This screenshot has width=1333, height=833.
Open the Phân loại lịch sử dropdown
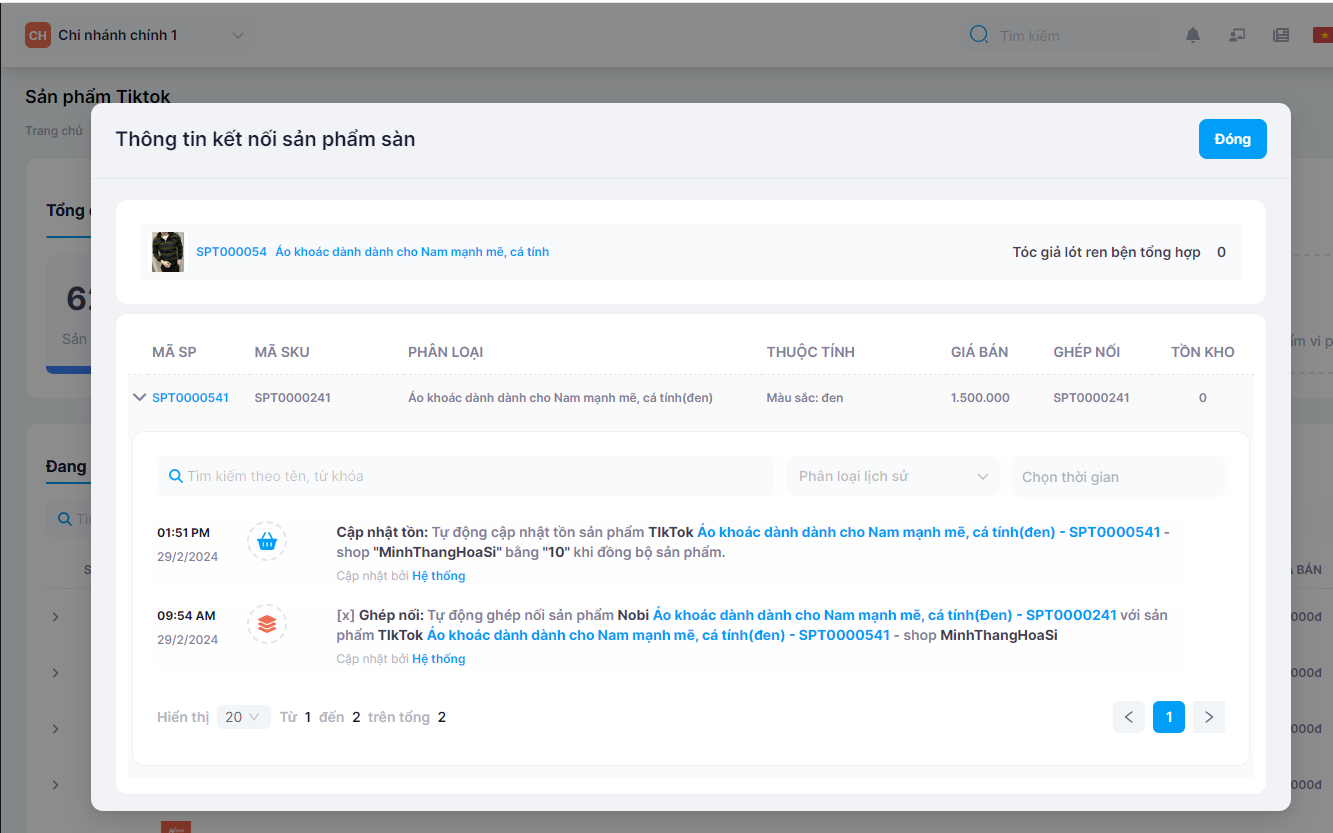[x=892, y=476]
